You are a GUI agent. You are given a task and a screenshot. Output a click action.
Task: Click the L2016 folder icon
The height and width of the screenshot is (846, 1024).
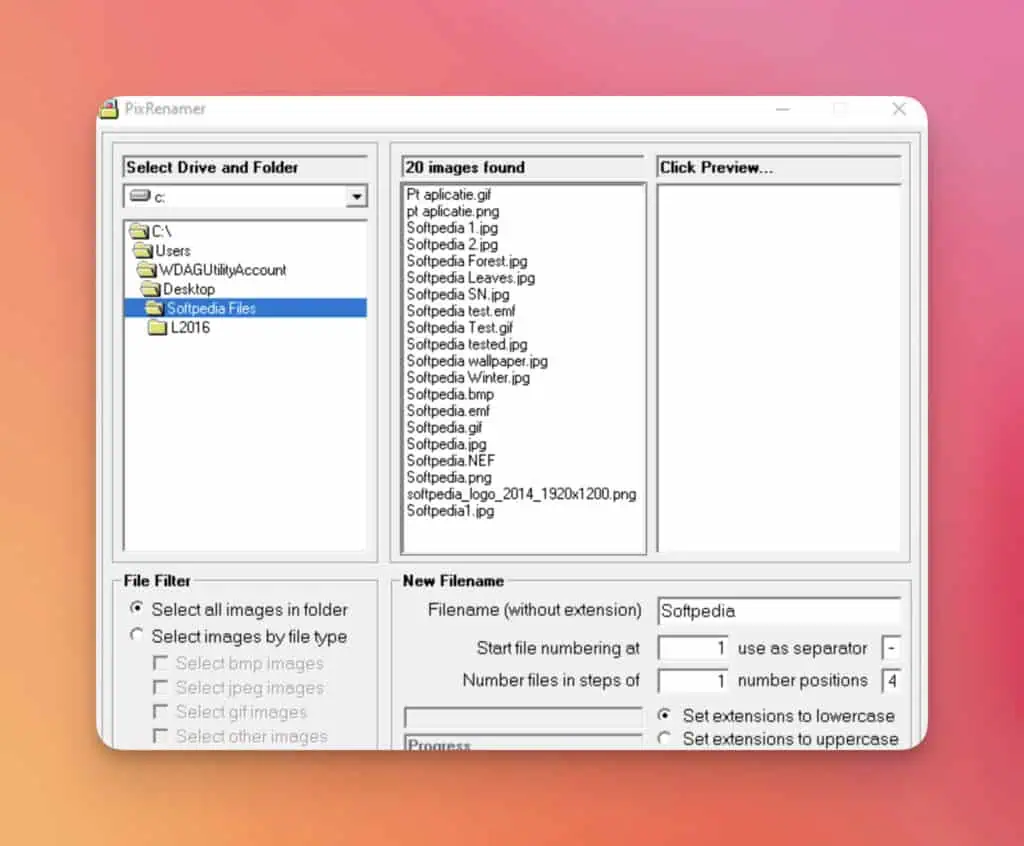point(157,327)
